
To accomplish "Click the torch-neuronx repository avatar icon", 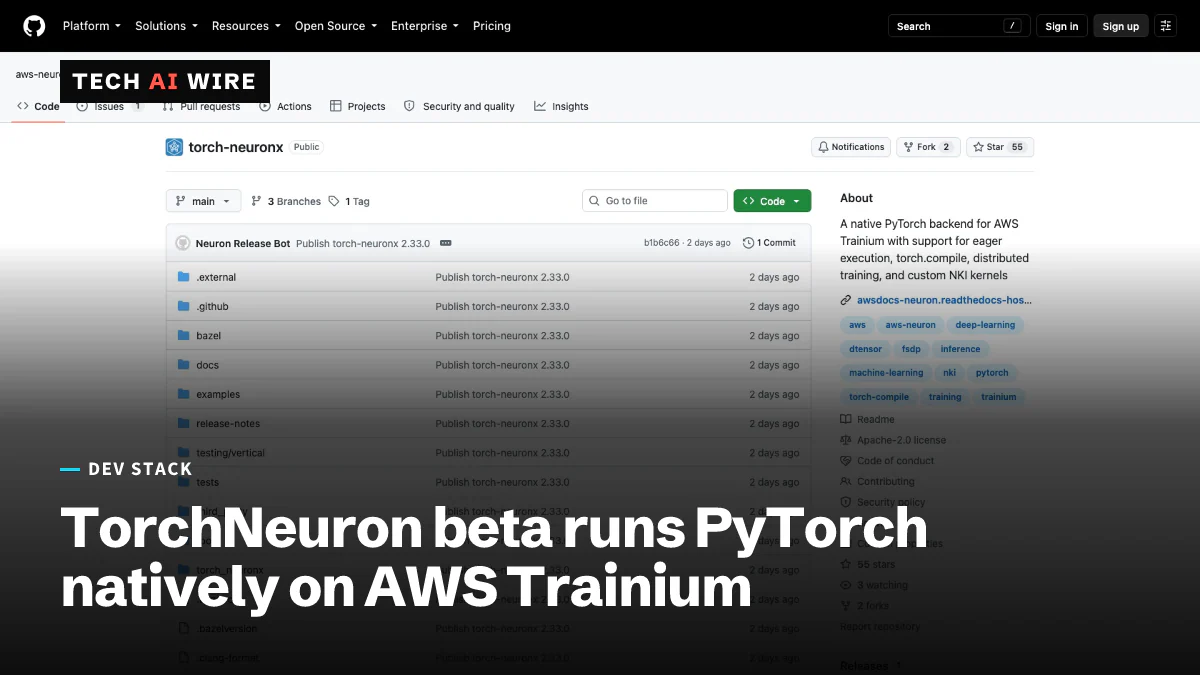I will click(174, 147).
